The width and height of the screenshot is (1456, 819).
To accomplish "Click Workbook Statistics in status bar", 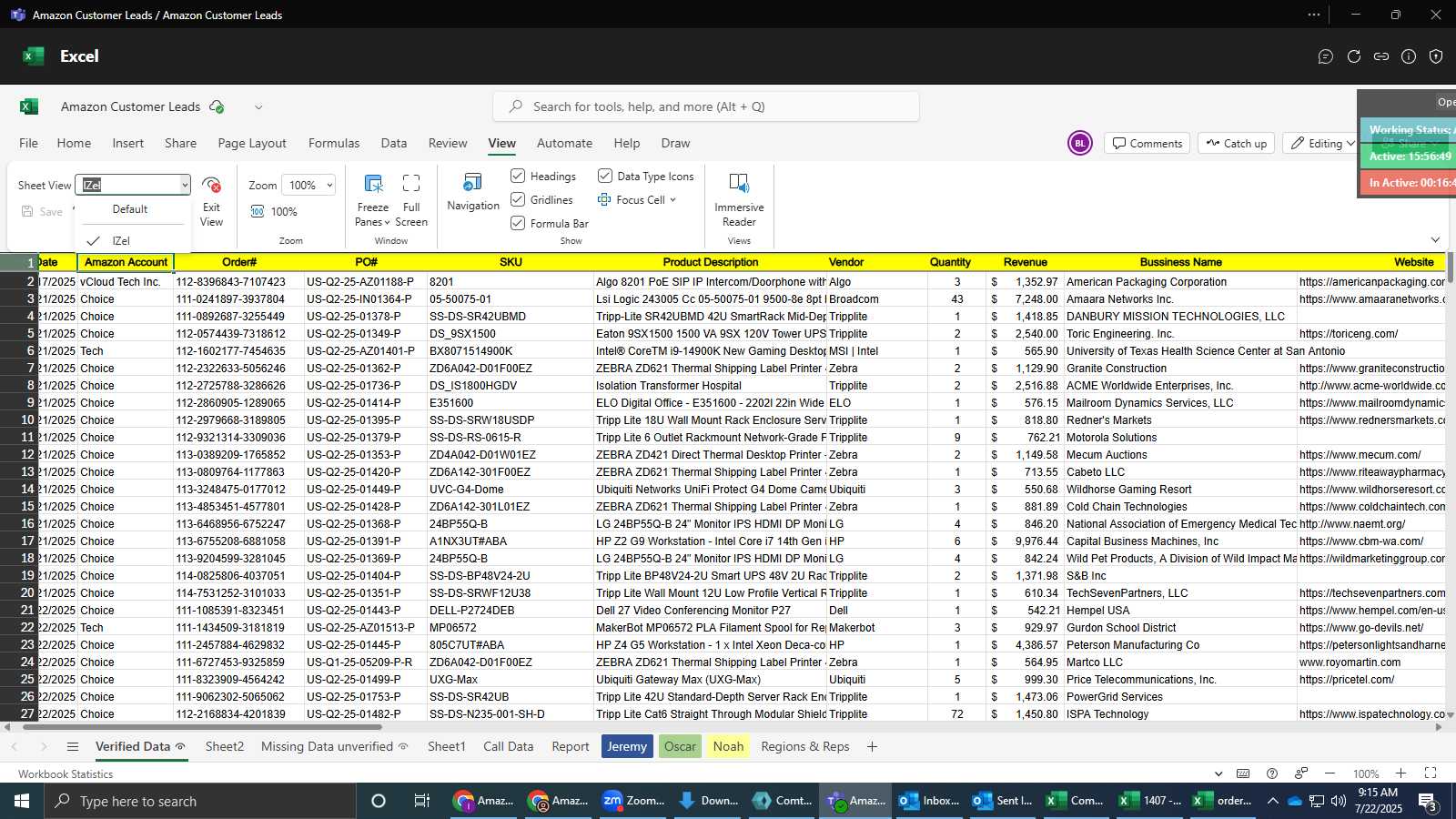I will pos(66,774).
